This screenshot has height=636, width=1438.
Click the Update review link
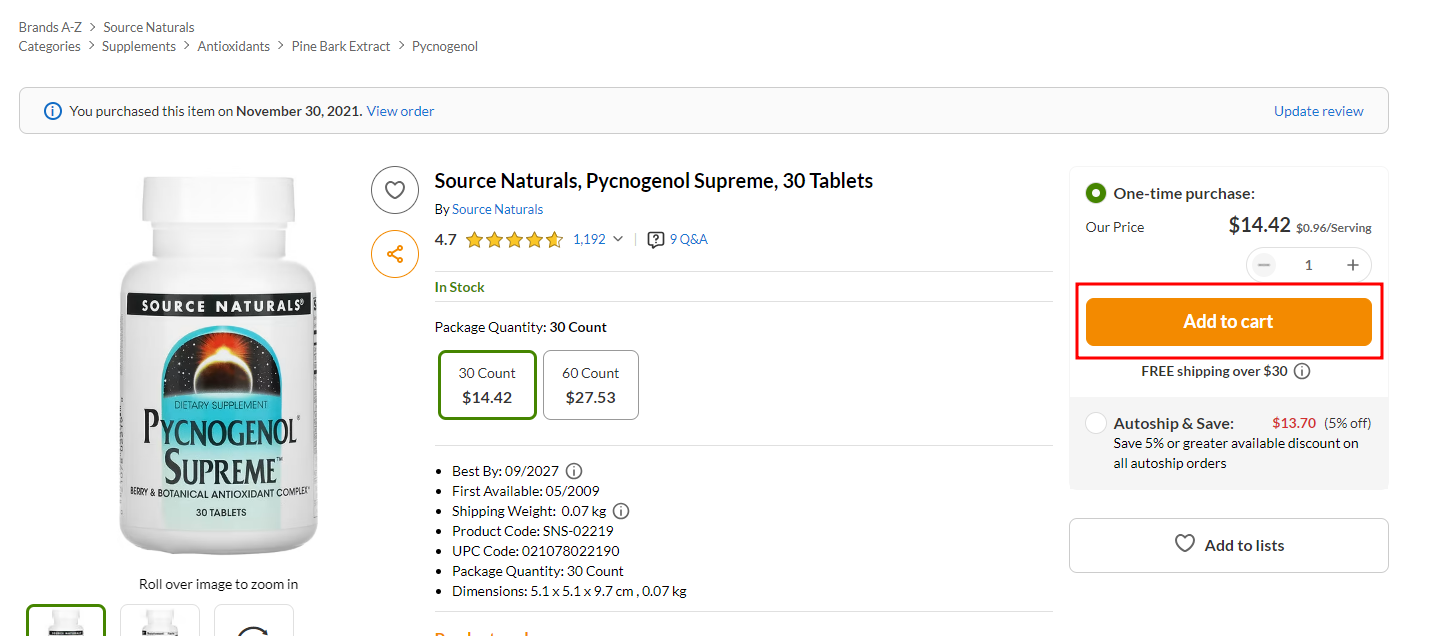click(1318, 111)
